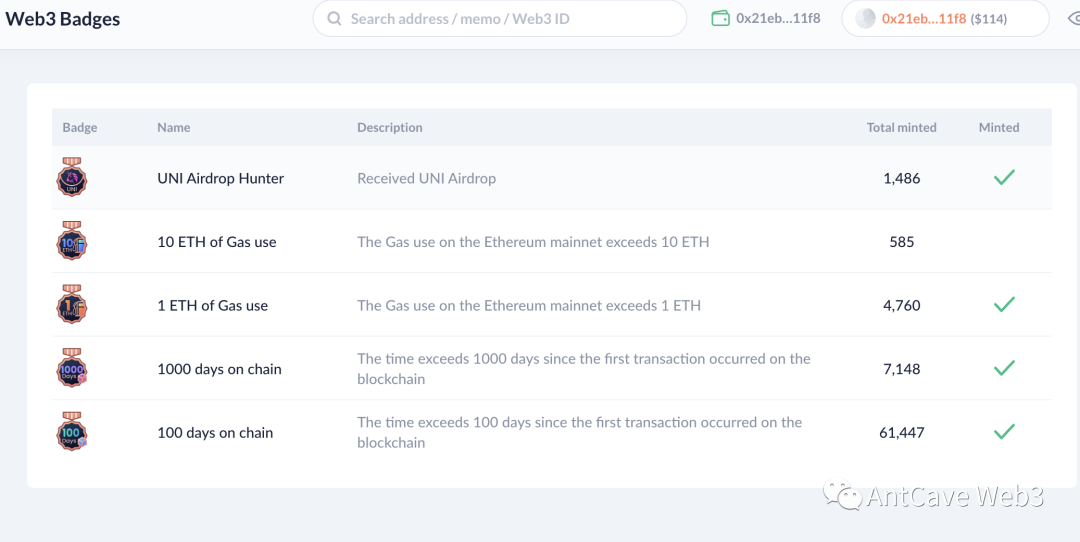The height and width of the screenshot is (542, 1080).
Task: Click the 100 days on chain minted checkmark
Action: click(x=1004, y=432)
